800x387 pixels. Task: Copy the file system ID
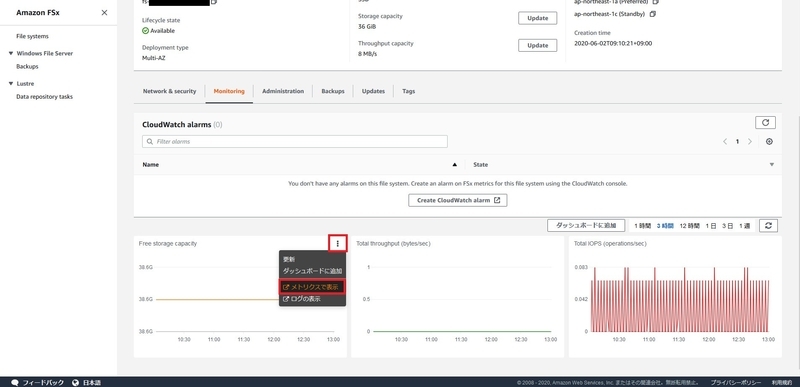(214, 2)
